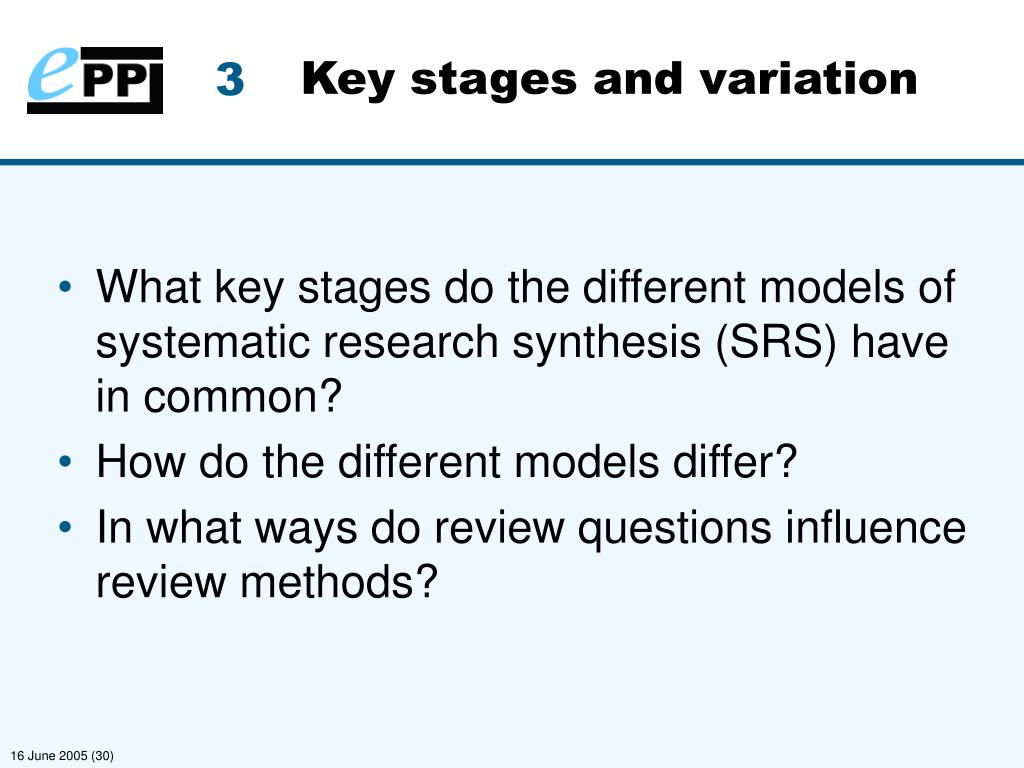The height and width of the screenshot is (768, 1024).
Task: Click the third bullet point dot
Action: click(65, 527)
